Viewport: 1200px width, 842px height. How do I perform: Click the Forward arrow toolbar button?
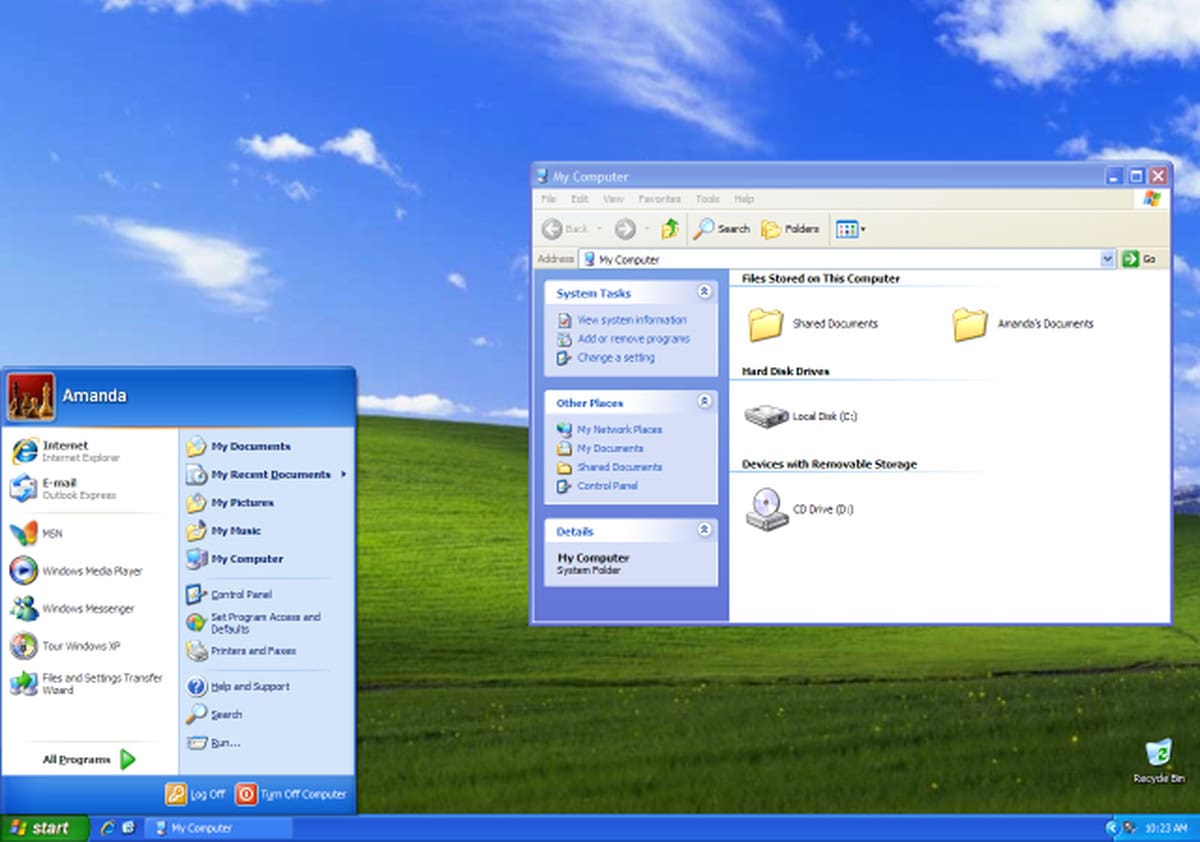coord(625,229)
